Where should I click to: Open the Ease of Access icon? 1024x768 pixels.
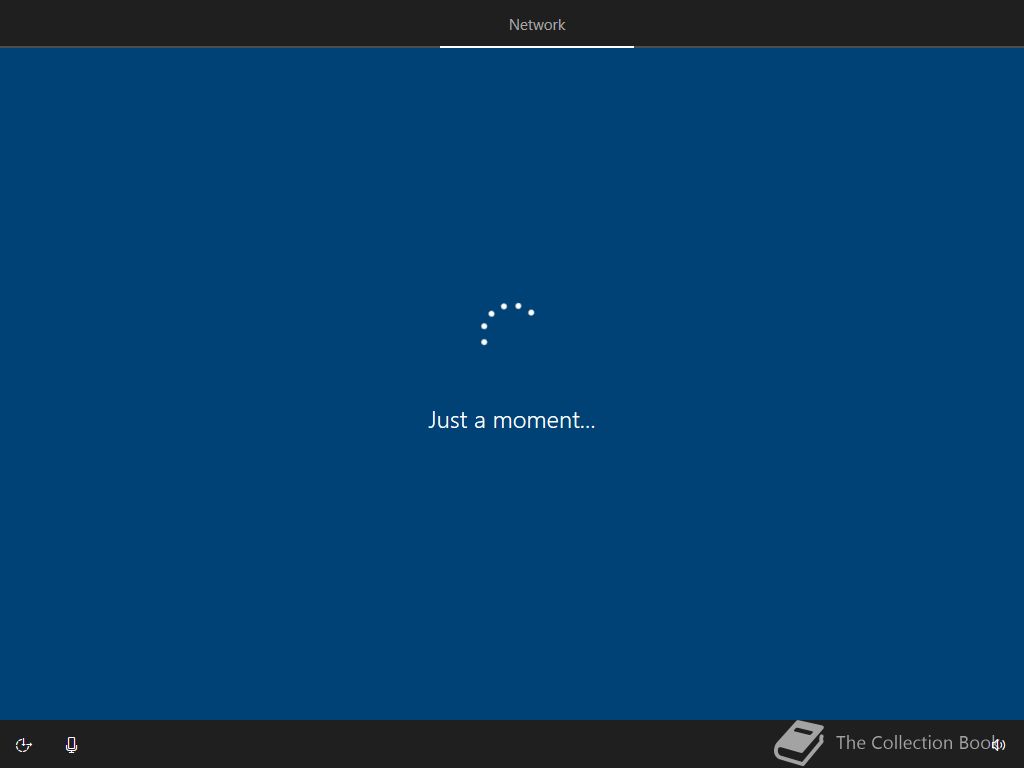click(x=24, y=745)
